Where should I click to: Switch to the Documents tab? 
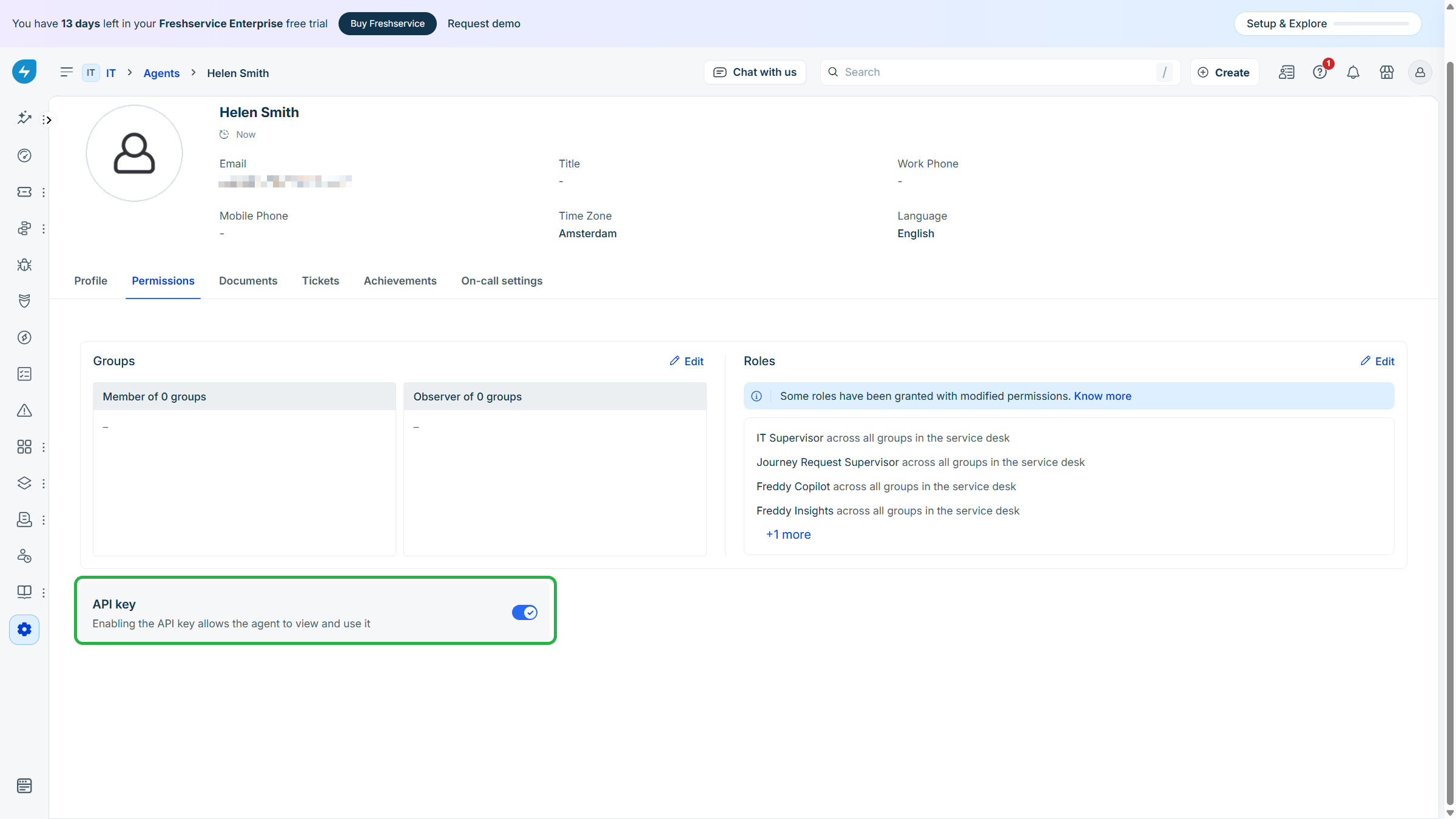tap(248, 281)
